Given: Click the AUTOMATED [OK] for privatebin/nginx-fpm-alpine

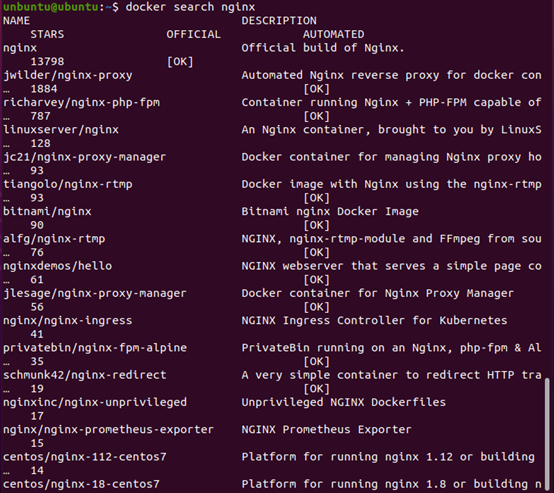Looking at the screenshot, I should [317, 361].
